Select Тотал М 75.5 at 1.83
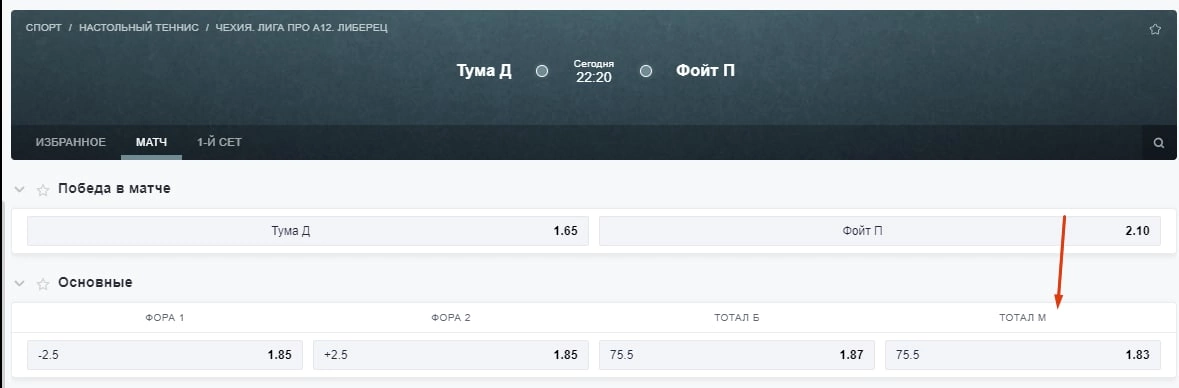Viewport: 1179px width, 388px height. coord(1023,355)
